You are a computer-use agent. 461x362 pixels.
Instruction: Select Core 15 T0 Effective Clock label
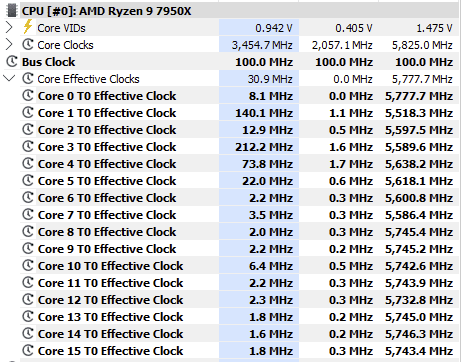[110, 351]
